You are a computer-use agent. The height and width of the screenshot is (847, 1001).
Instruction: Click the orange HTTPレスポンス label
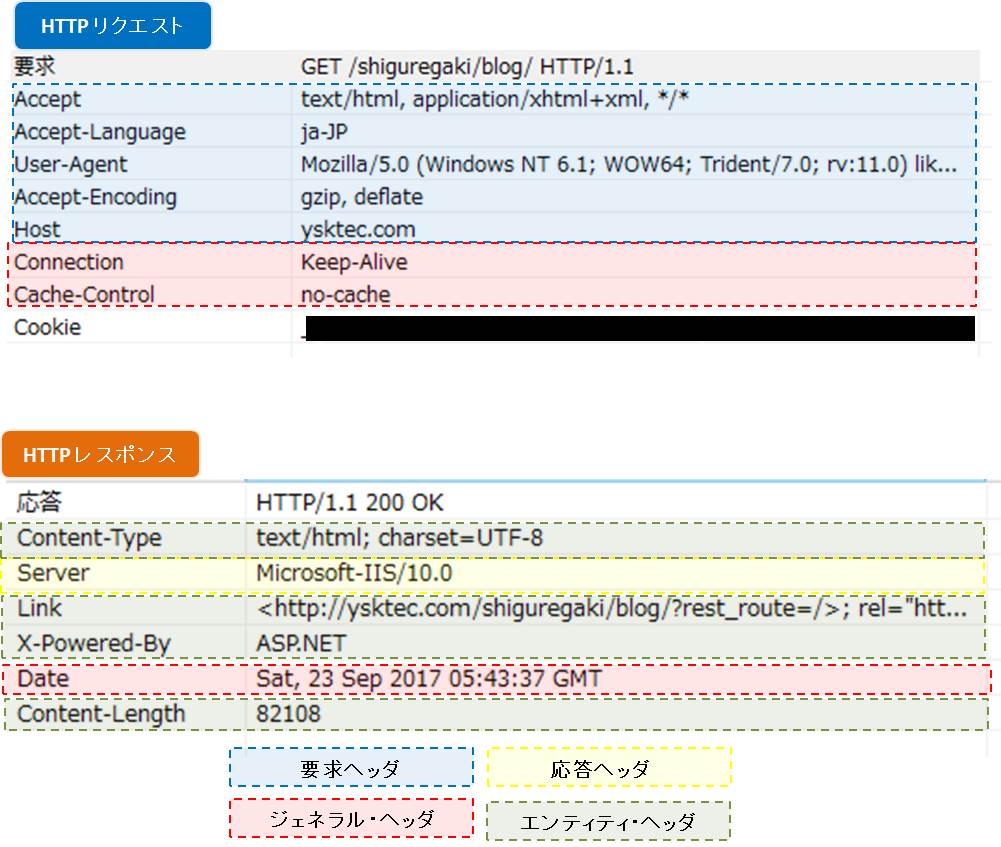pyautogui.click(x=100, y=454)
